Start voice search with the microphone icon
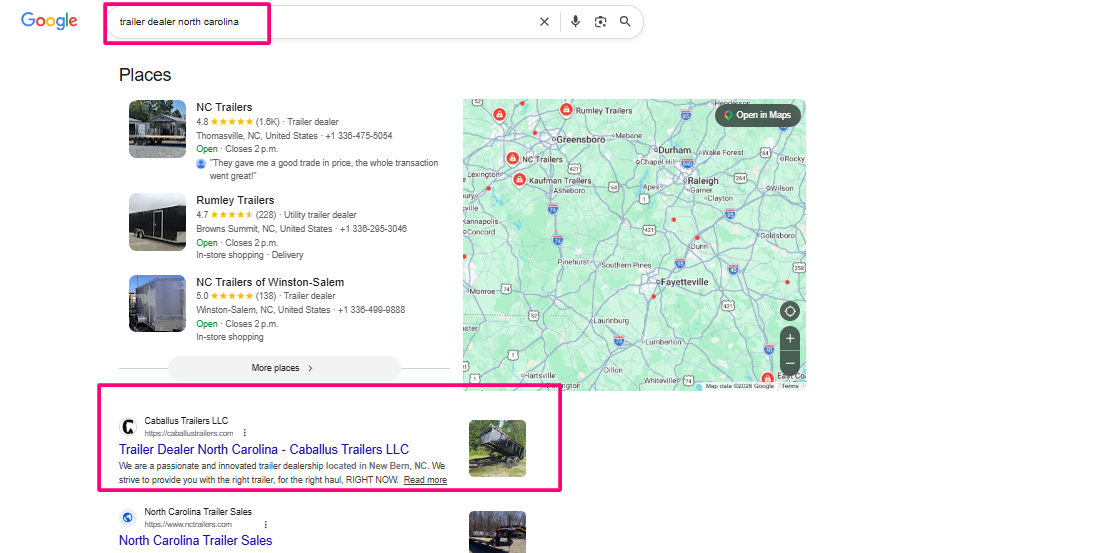The image size is (1098, 553). click(x=575, y=22)
